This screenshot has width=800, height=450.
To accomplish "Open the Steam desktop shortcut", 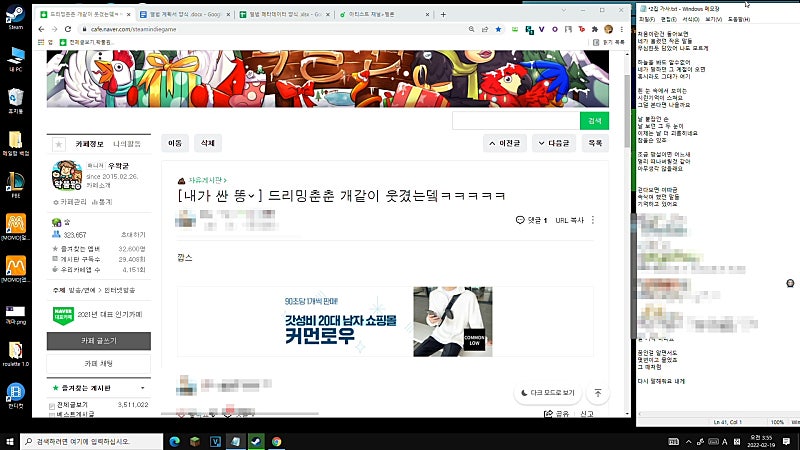I will pos(15,17).
